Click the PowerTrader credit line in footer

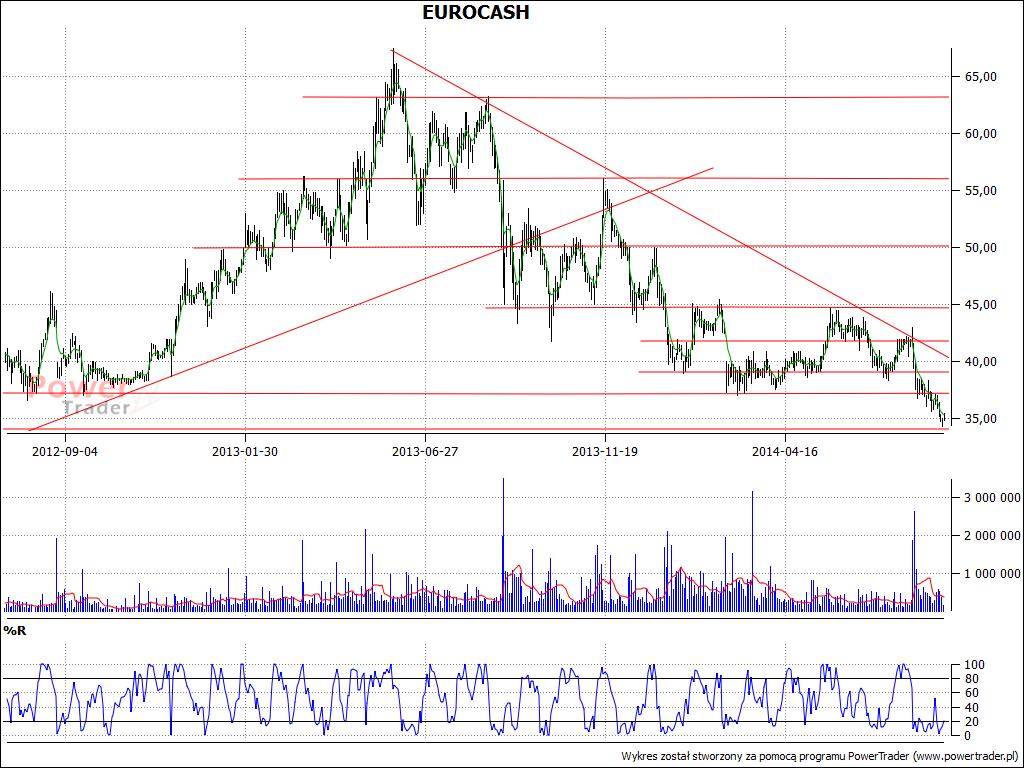(x=820, y=756)
